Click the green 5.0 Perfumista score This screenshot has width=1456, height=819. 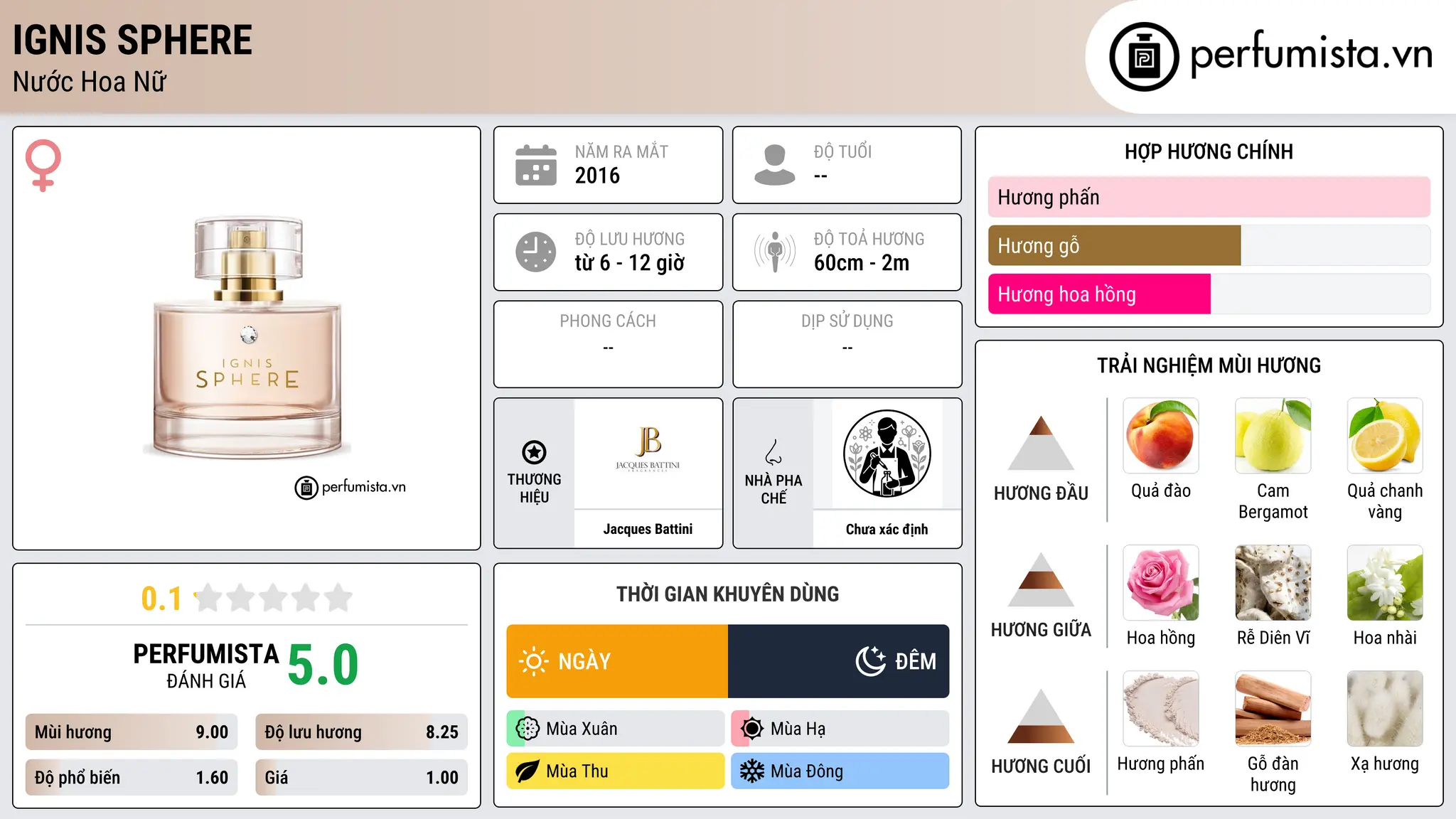click(x=323, y=665)
